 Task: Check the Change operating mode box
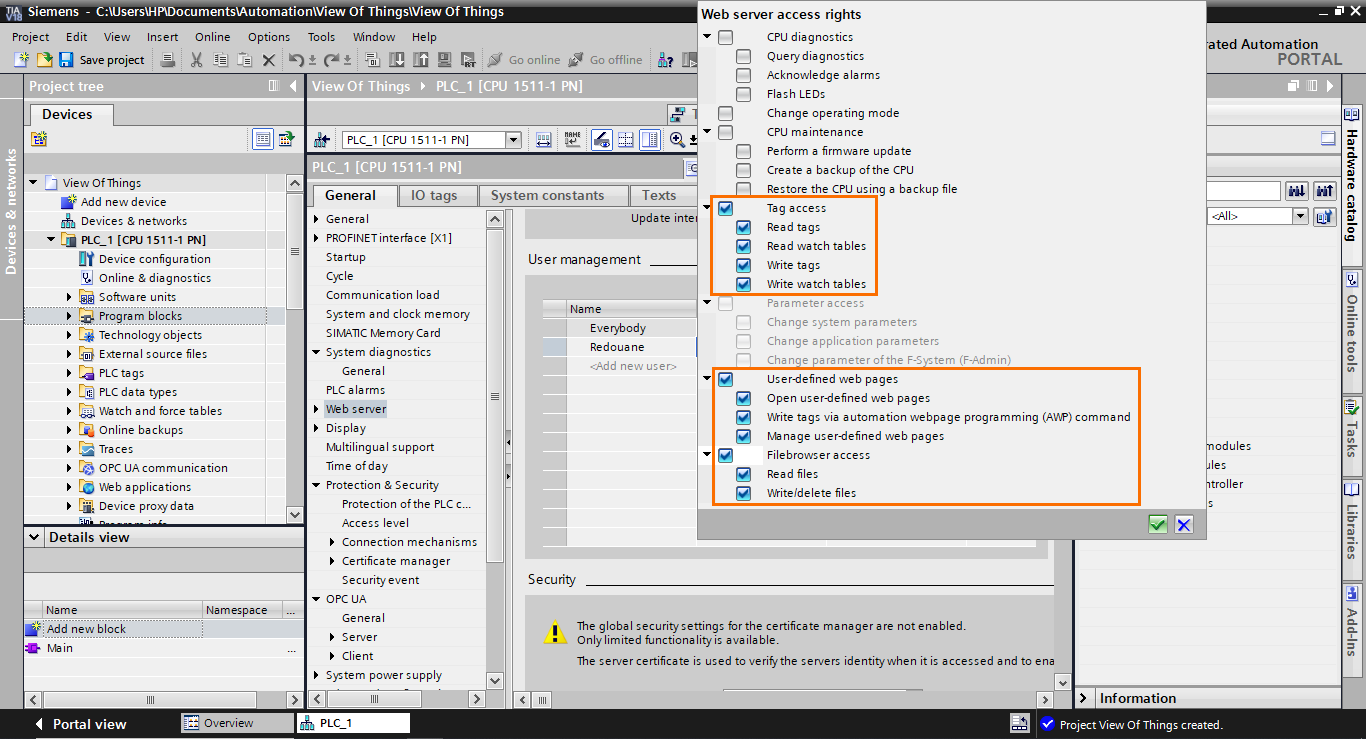pos(726,113)
